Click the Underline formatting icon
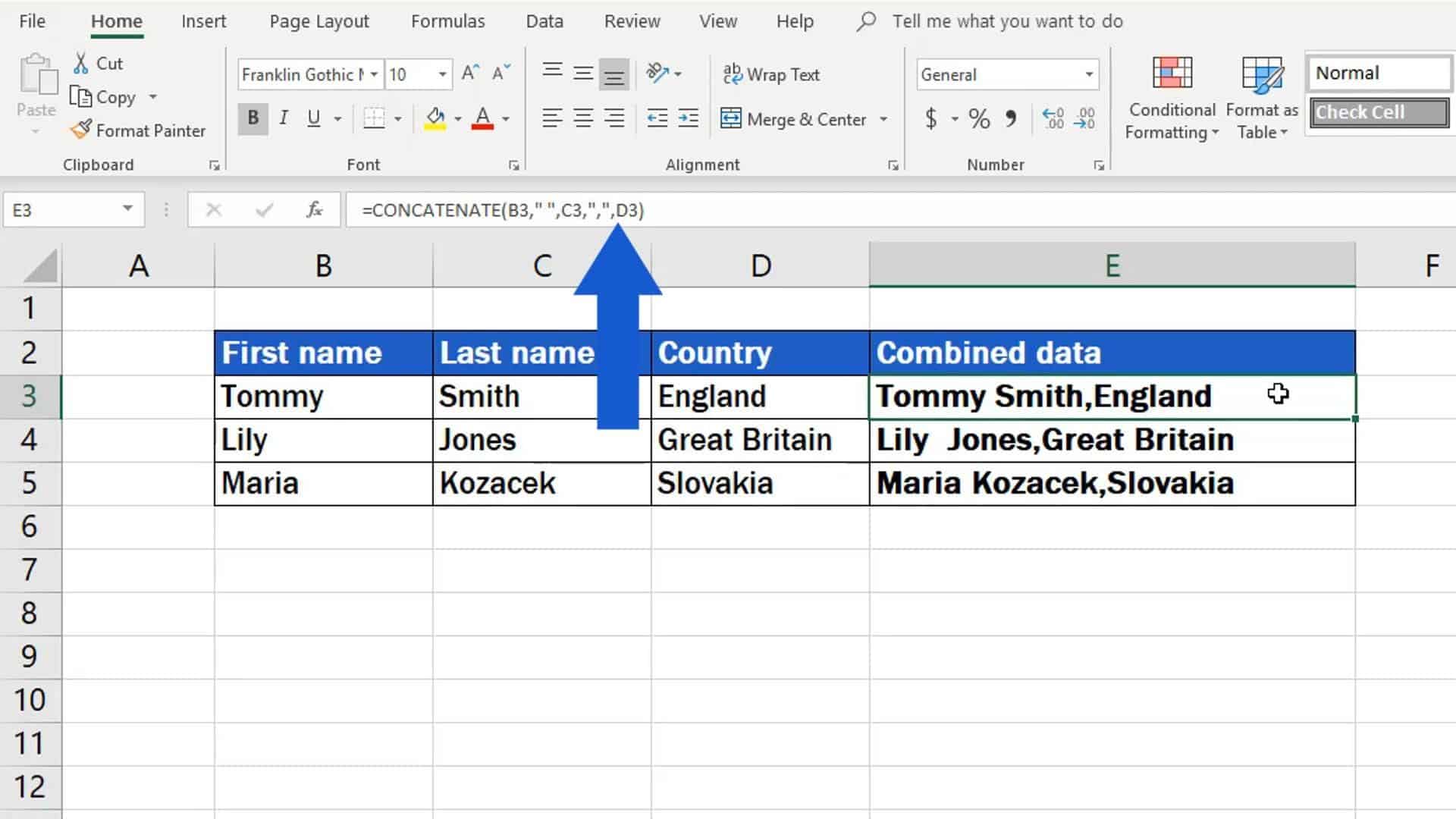The image size is (1456, 819). coord(313,118)
